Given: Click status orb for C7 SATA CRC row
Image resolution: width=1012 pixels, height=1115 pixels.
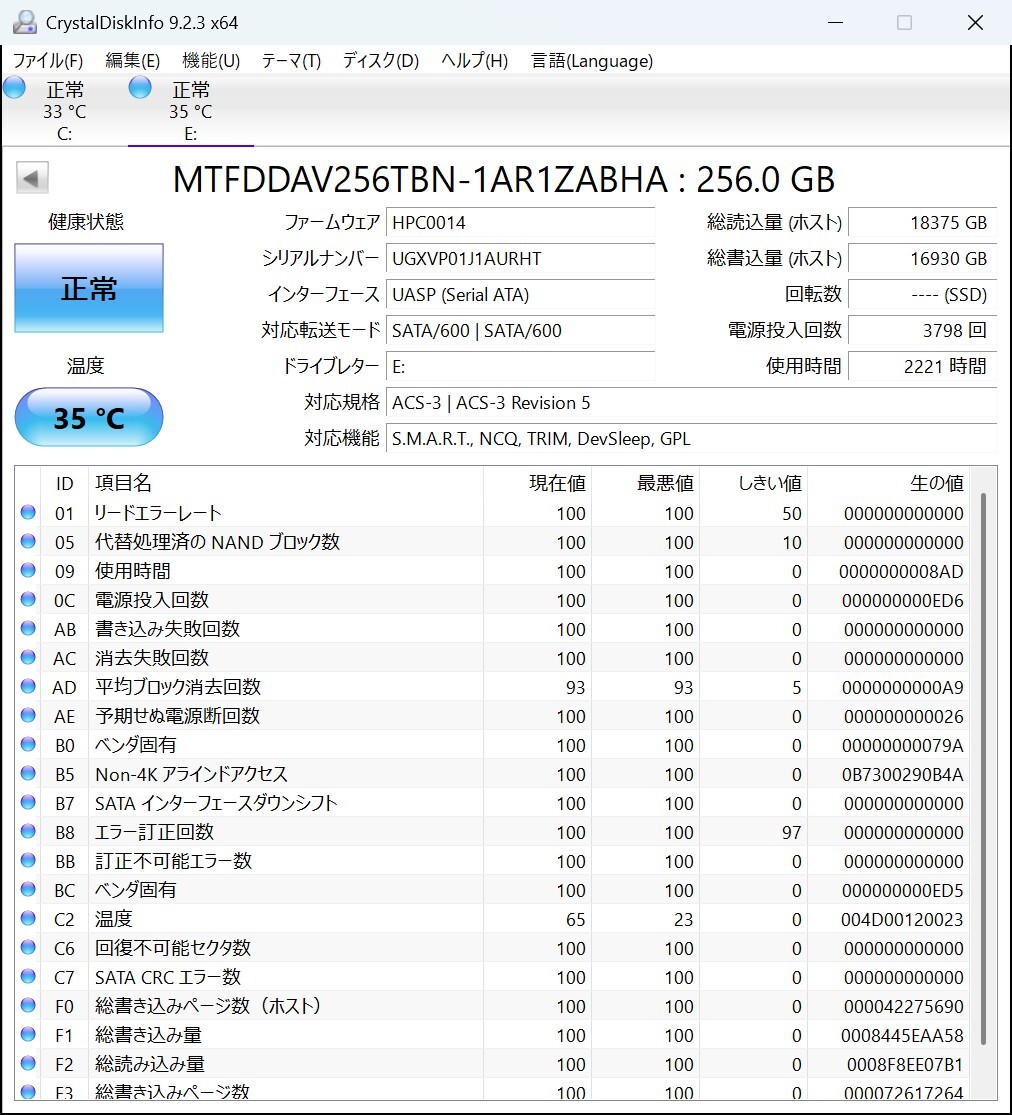Looking at the screenshot, I should pyautogui.click(x=28, y=976).
